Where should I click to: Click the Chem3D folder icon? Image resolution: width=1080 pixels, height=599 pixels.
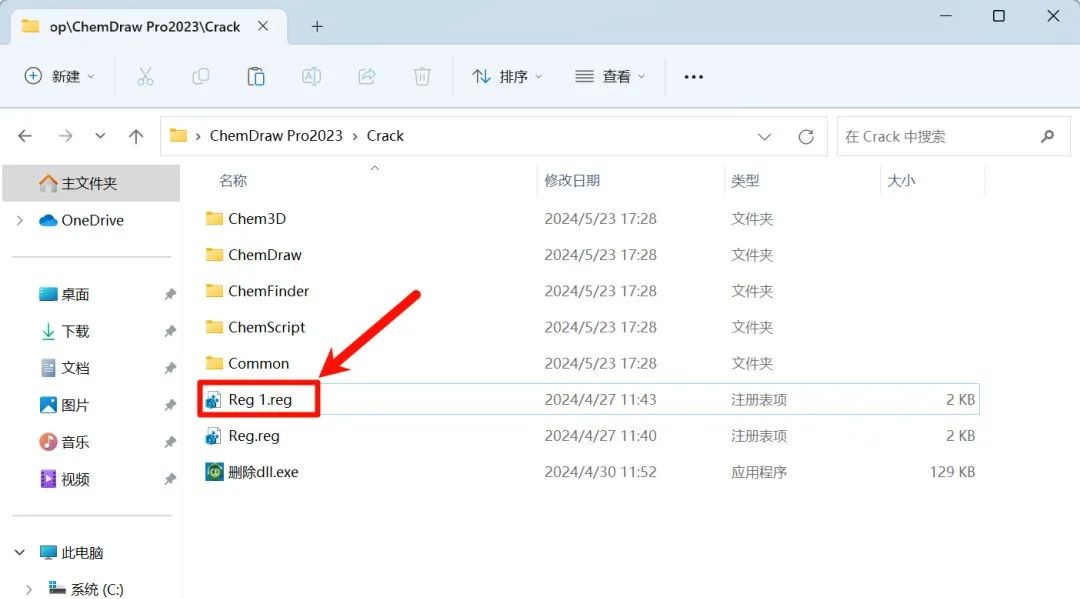pos(214,218)
